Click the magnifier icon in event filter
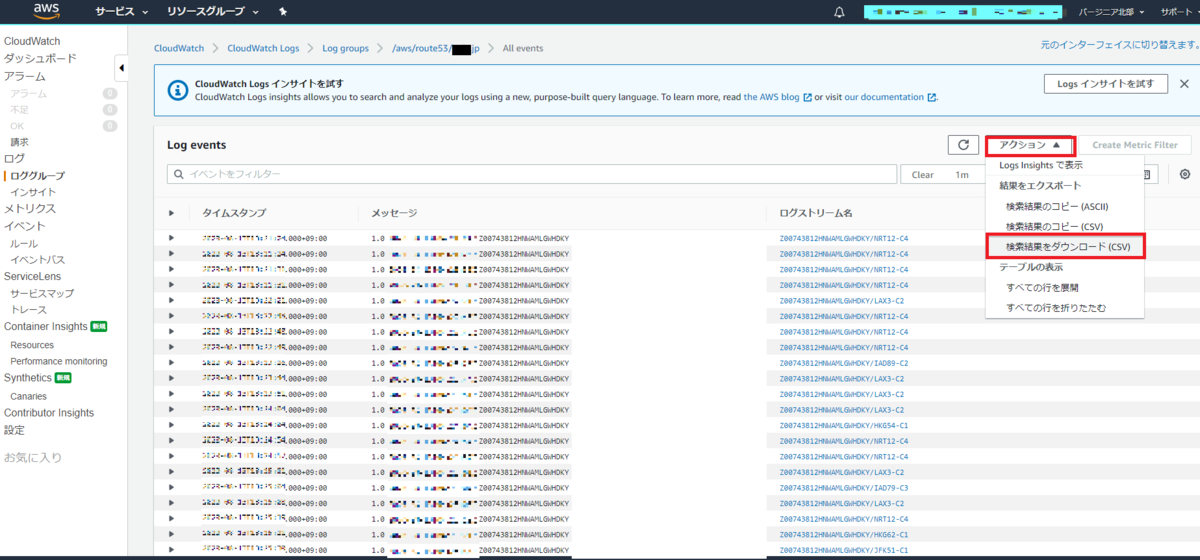1200x560 pixels. pos(179,174)
